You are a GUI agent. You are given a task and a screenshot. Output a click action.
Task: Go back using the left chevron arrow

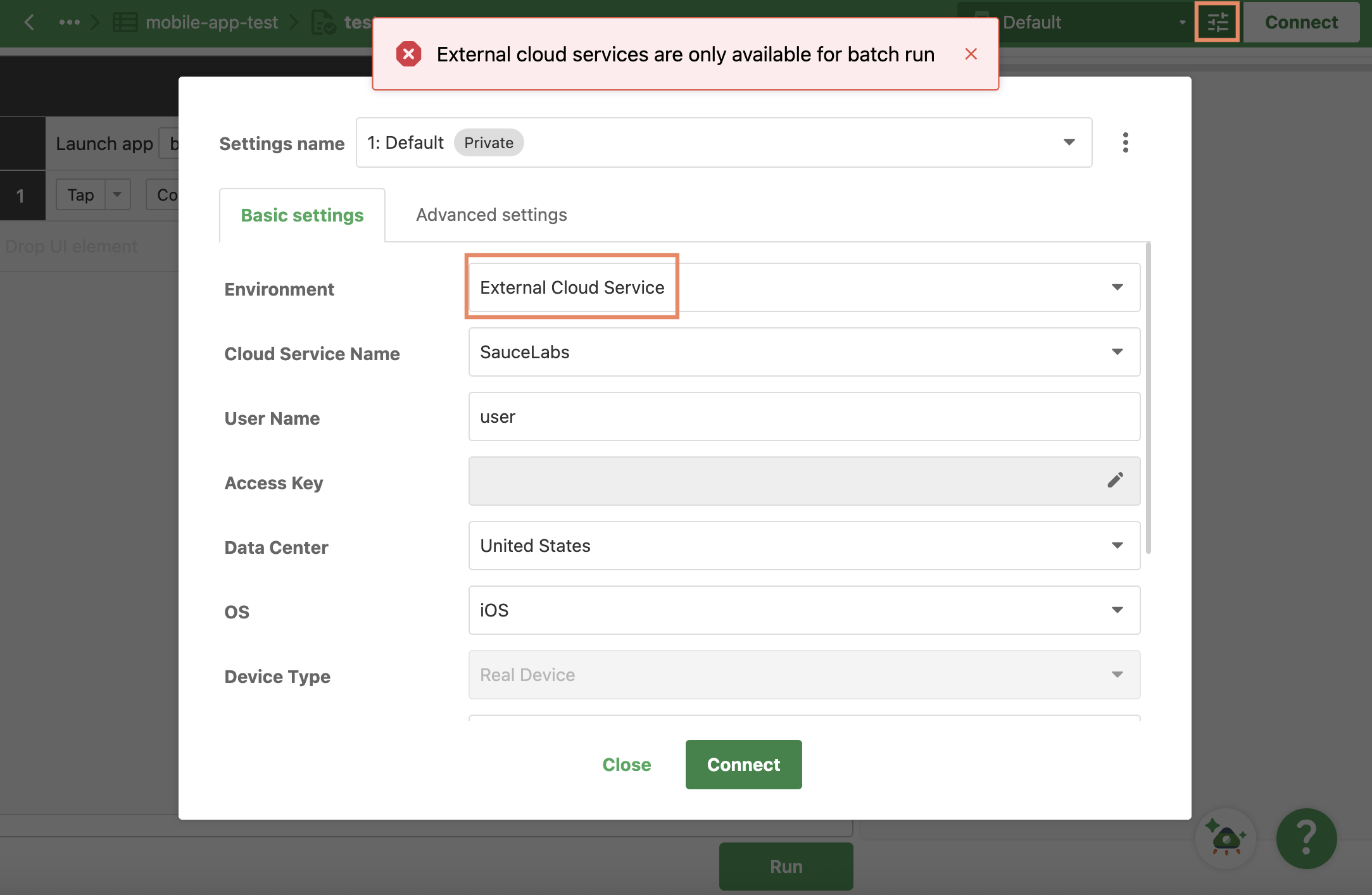point(29,22)
